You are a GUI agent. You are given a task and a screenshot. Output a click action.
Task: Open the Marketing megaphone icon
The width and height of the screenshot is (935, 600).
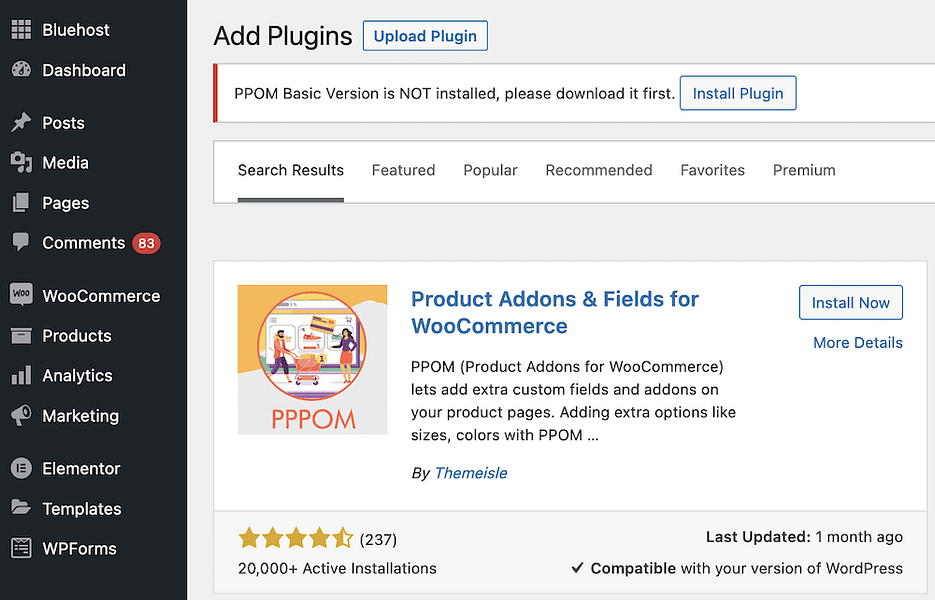point(22,416)
